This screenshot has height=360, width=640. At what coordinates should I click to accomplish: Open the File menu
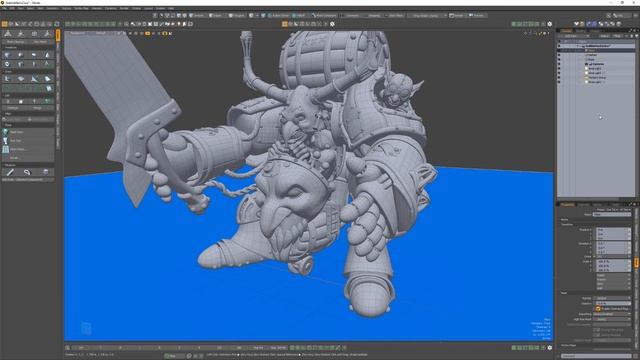[x=4, y=8]
